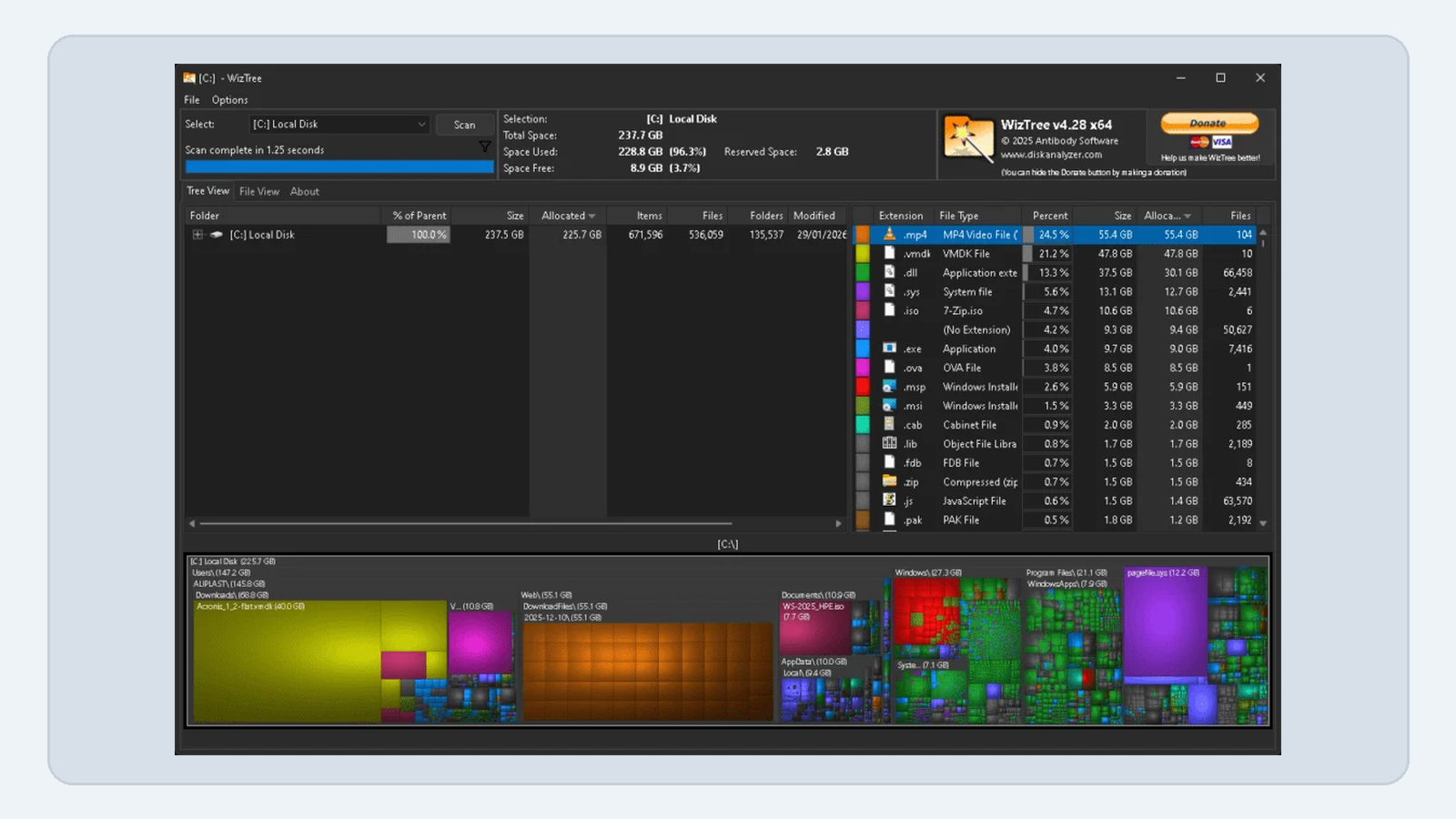Click the .lib library file icon
The height and width of the screenshot is (819, 1456).
click(x=889, y=443)
